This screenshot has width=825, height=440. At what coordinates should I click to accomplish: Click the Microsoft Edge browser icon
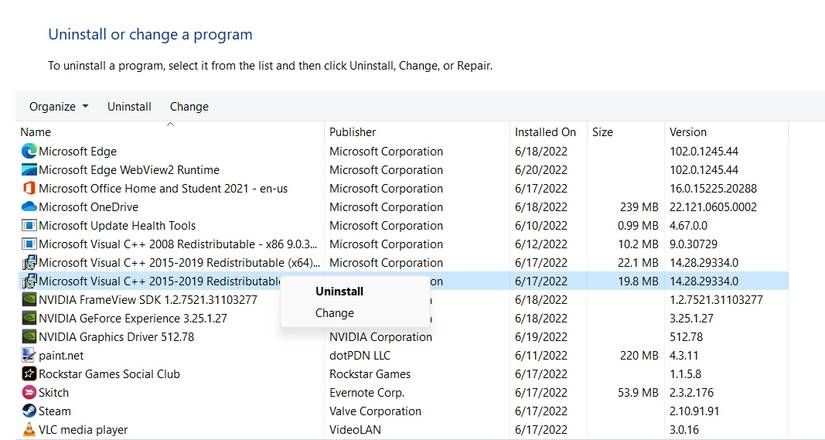click(x=29, y=152)
